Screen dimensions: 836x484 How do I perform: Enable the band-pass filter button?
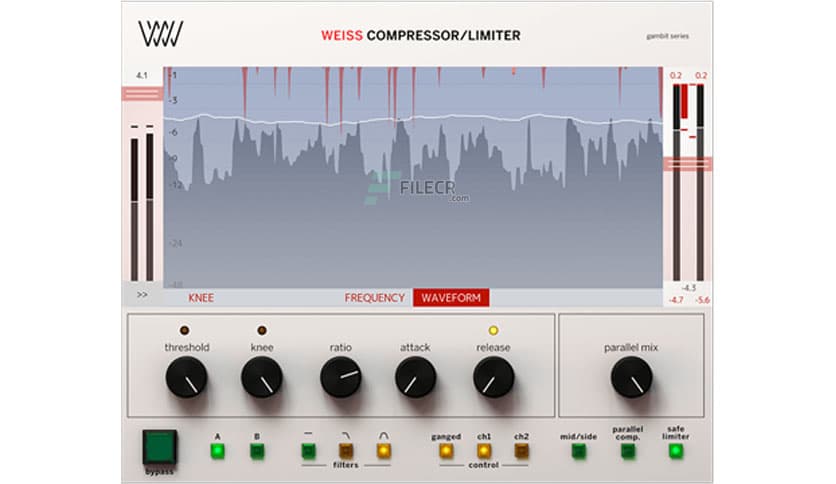point(383,451)
